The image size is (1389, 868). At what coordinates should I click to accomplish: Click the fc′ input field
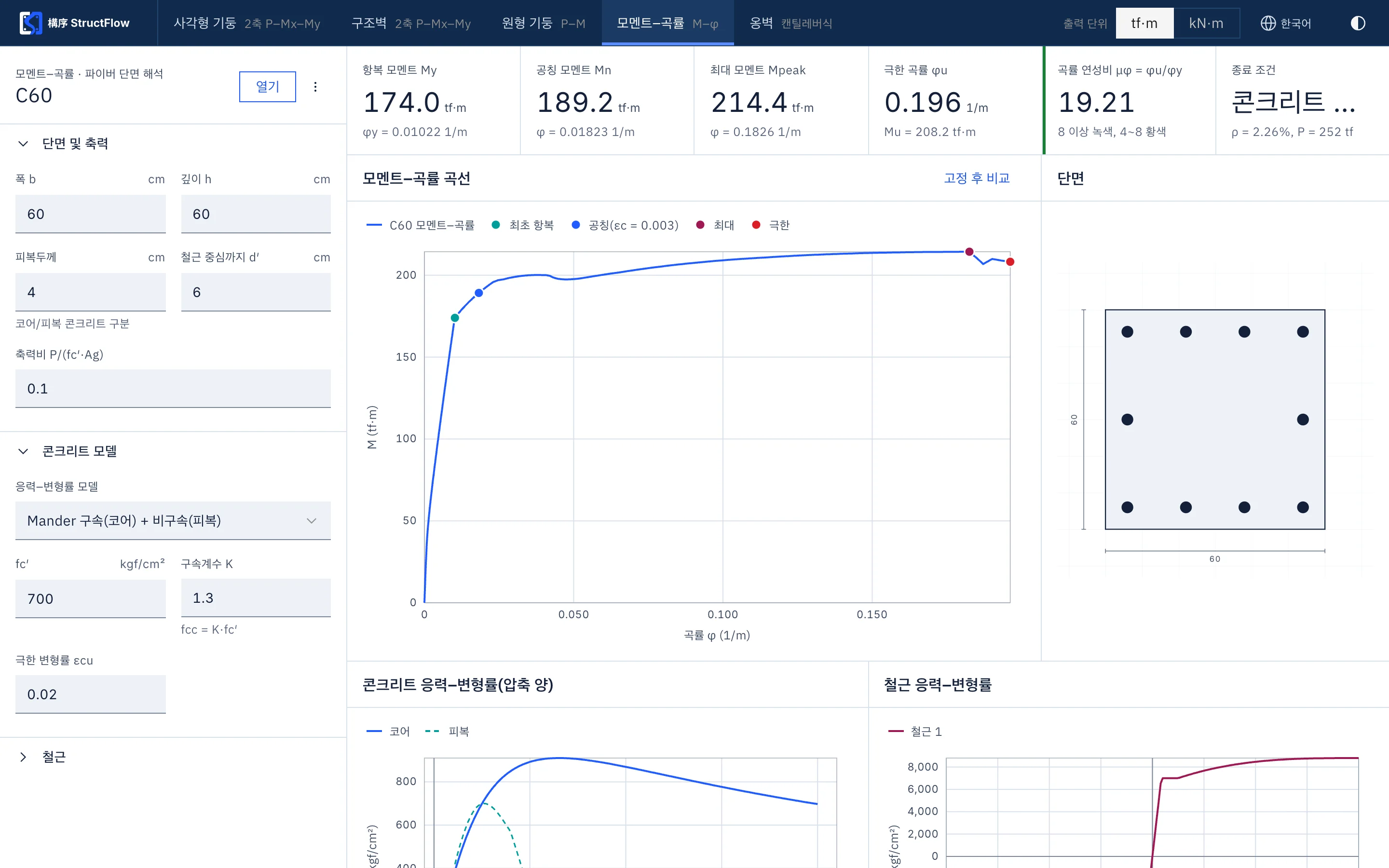(x=91, y=599)
